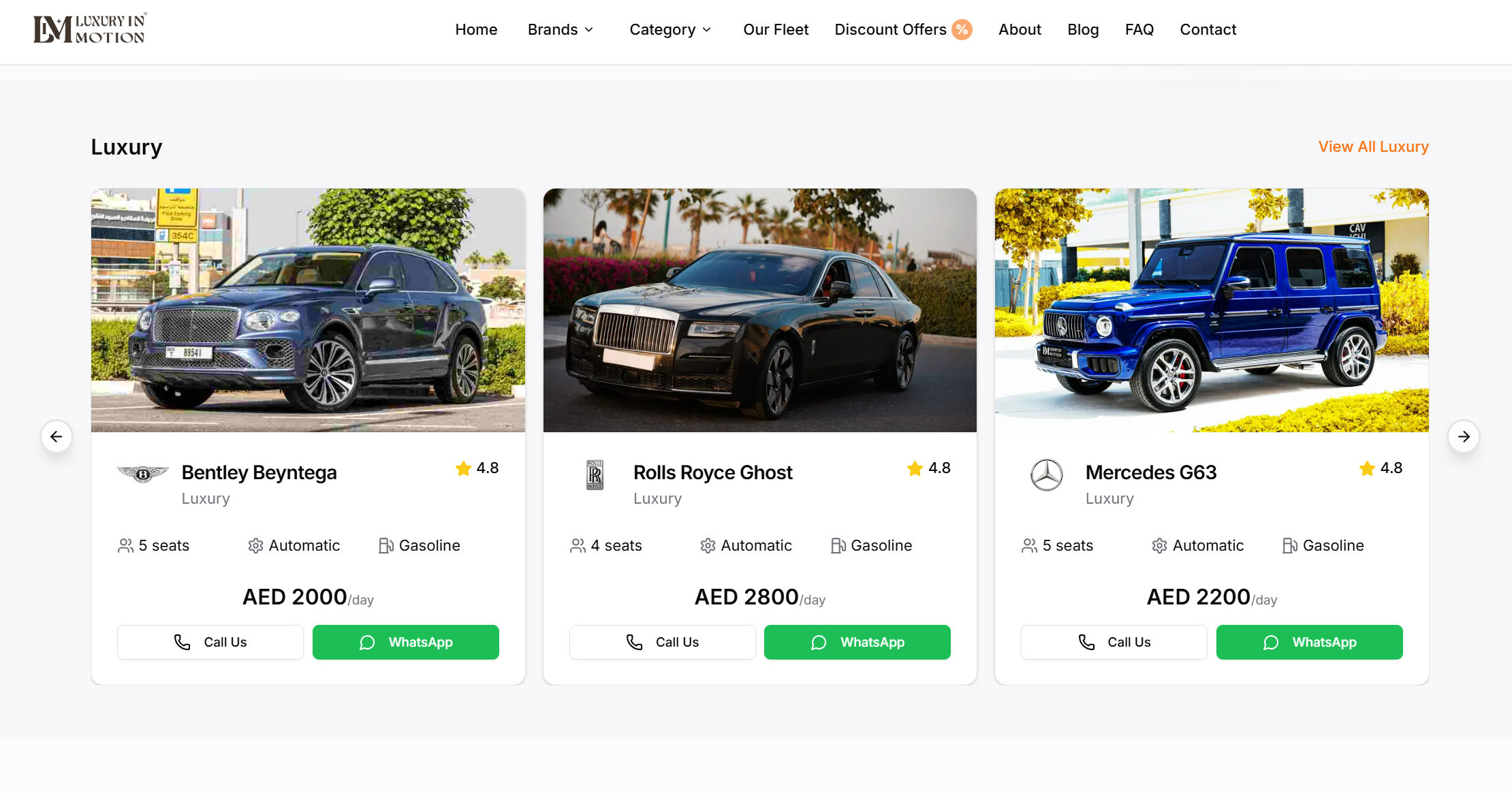
Task: Follow the View All Luxury link
Action: point(1373,146)
